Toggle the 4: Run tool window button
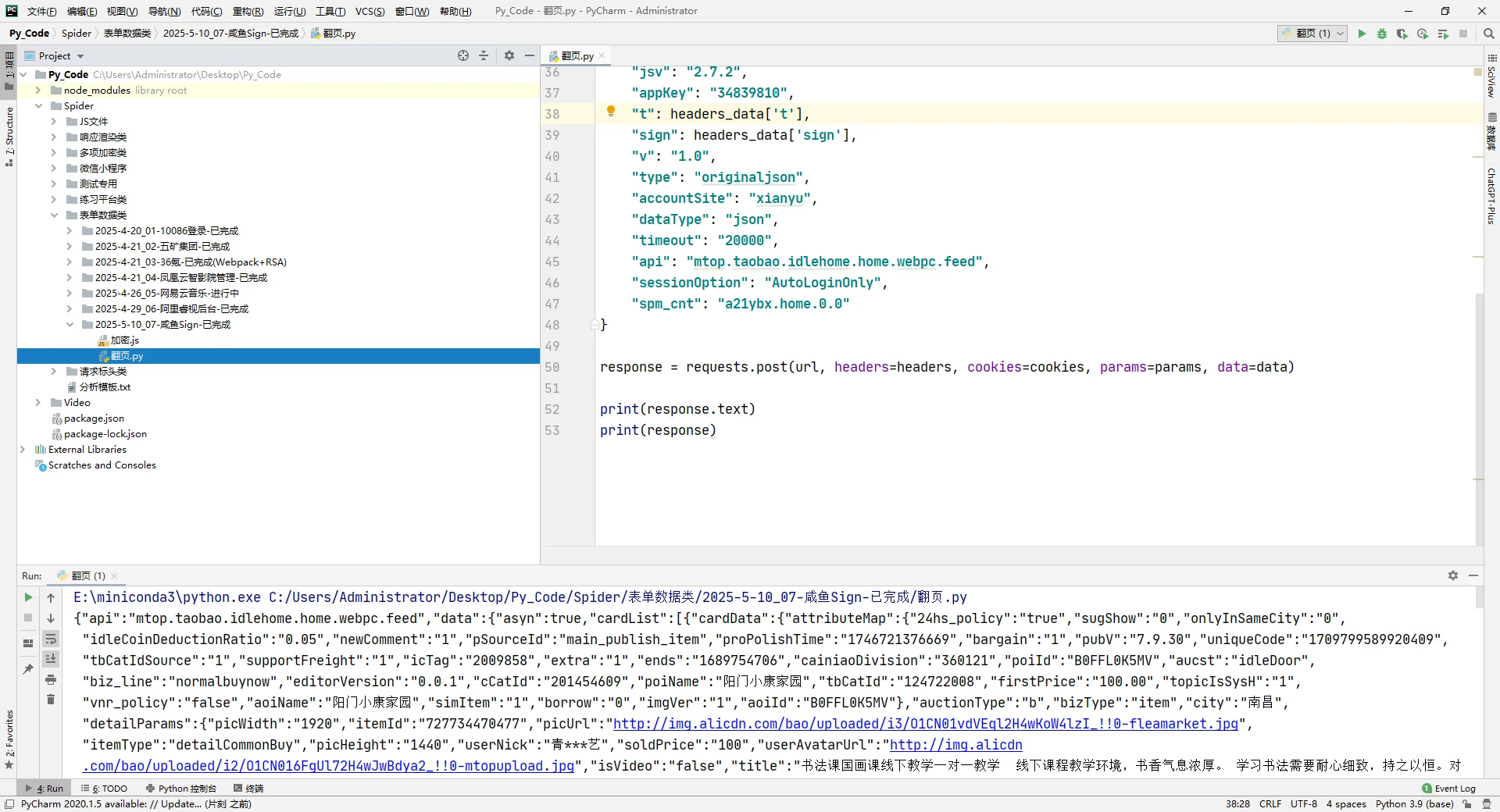Viewport: 1500px width, 812px height. 45,789
